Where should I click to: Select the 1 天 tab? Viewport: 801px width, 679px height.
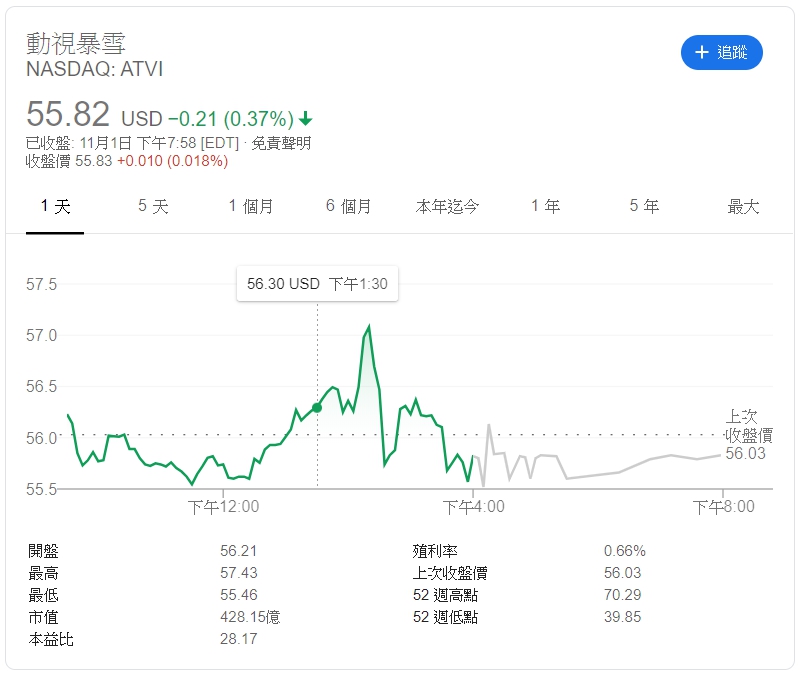tap(55, 206)
